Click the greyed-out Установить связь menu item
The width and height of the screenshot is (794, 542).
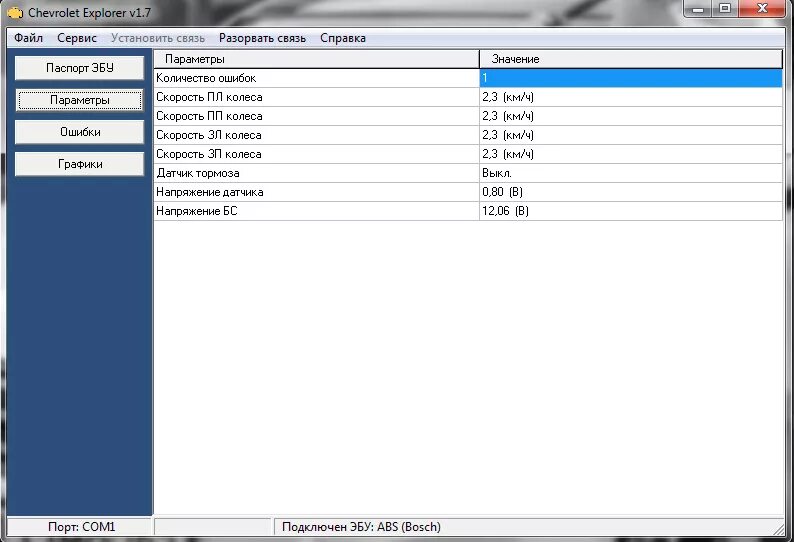(x=158, y=38)
